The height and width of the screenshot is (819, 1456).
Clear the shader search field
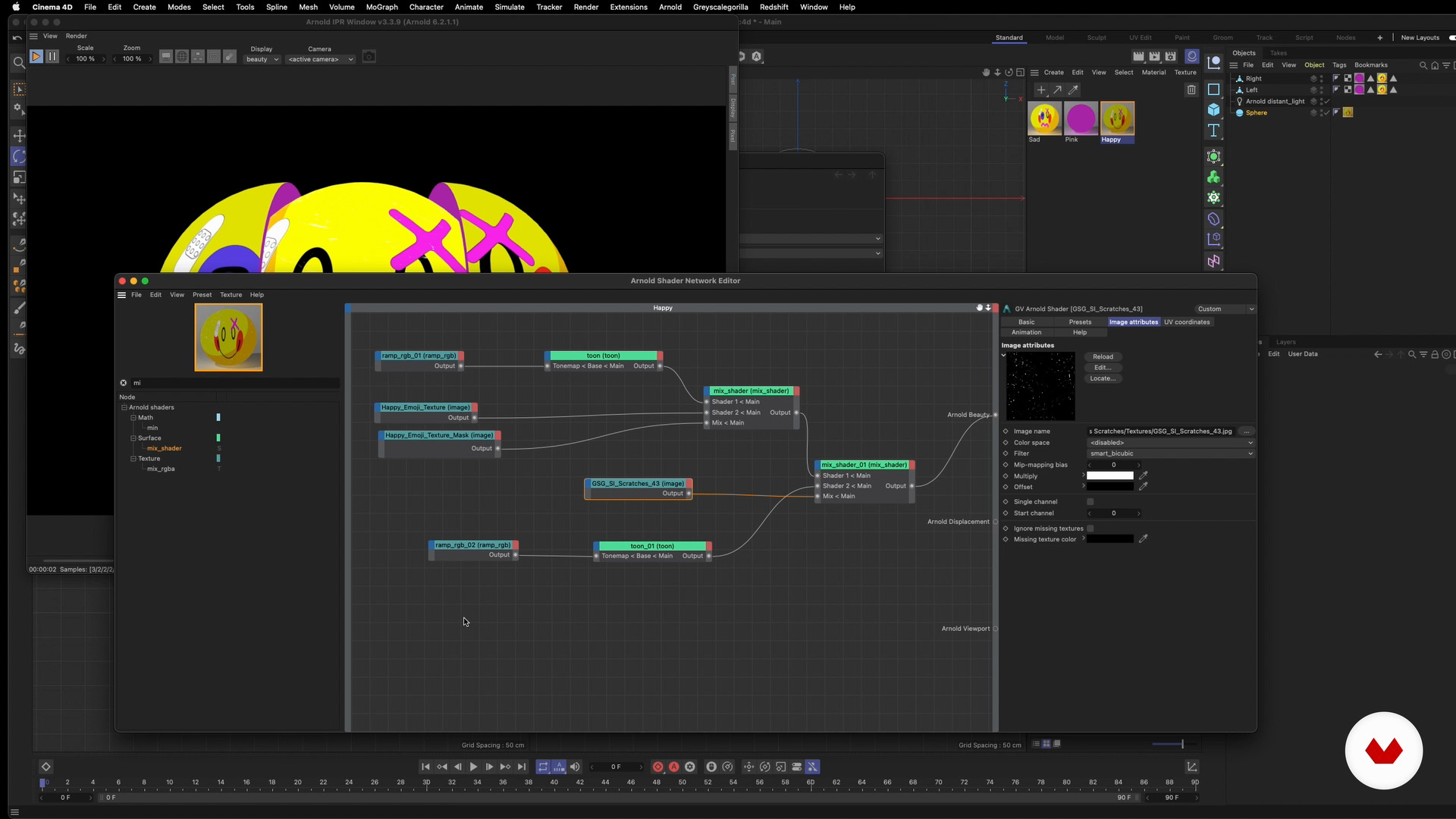124,383
